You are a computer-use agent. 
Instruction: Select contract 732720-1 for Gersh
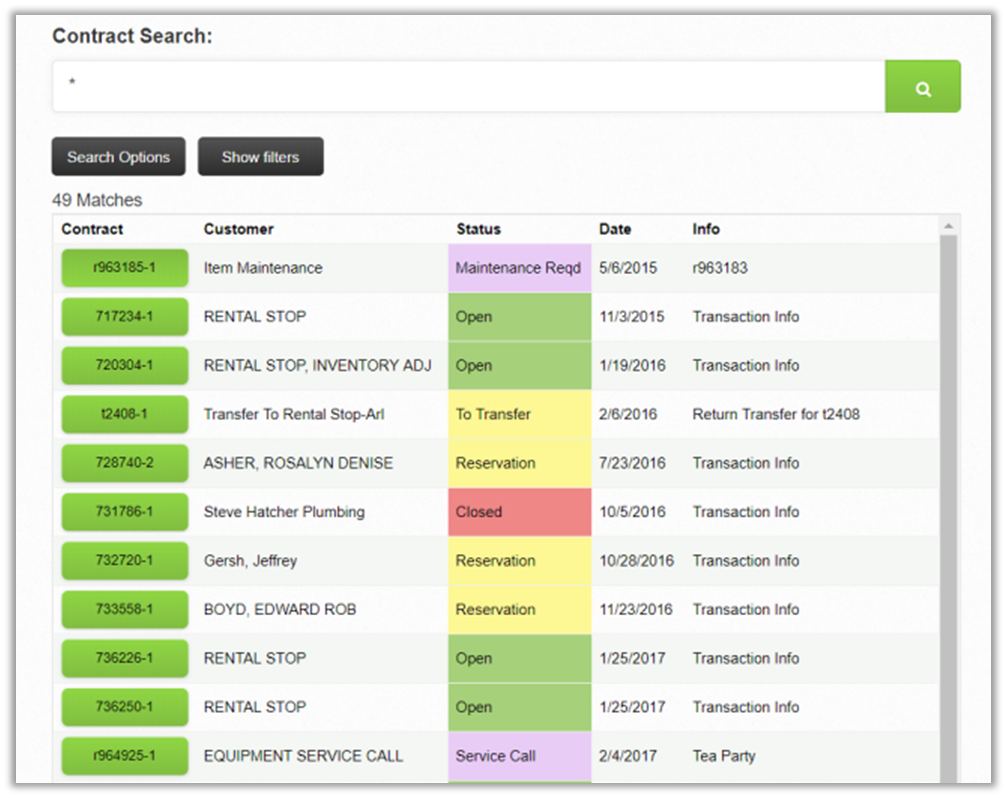click(x=124, y=561)
